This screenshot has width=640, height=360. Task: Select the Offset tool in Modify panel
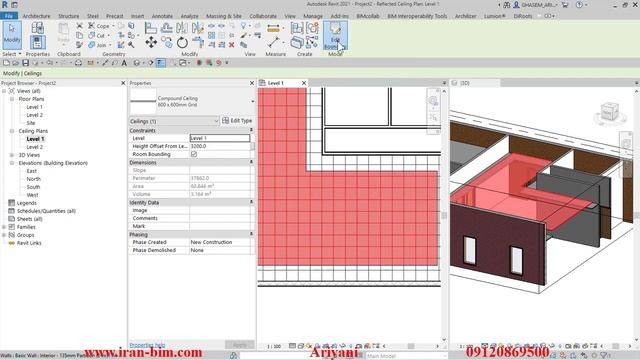(x=167, y=28)
